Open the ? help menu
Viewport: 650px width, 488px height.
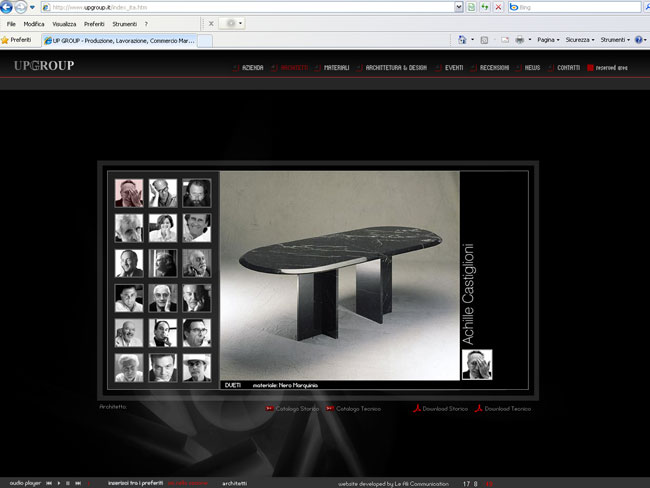coord(146,24)
